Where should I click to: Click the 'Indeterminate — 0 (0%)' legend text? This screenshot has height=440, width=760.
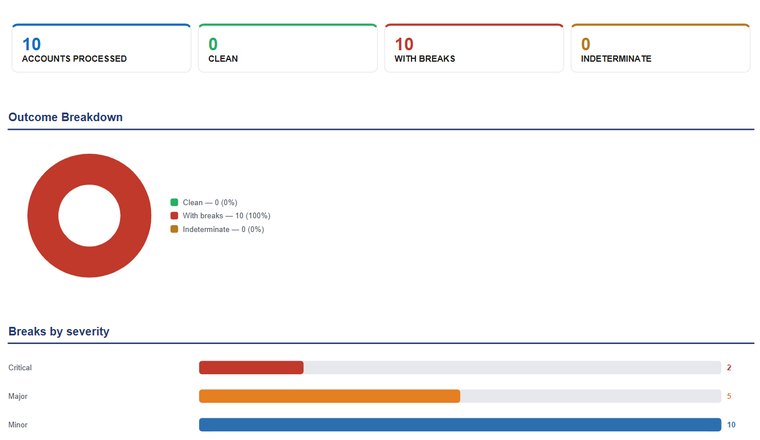[x=223, y=229]
